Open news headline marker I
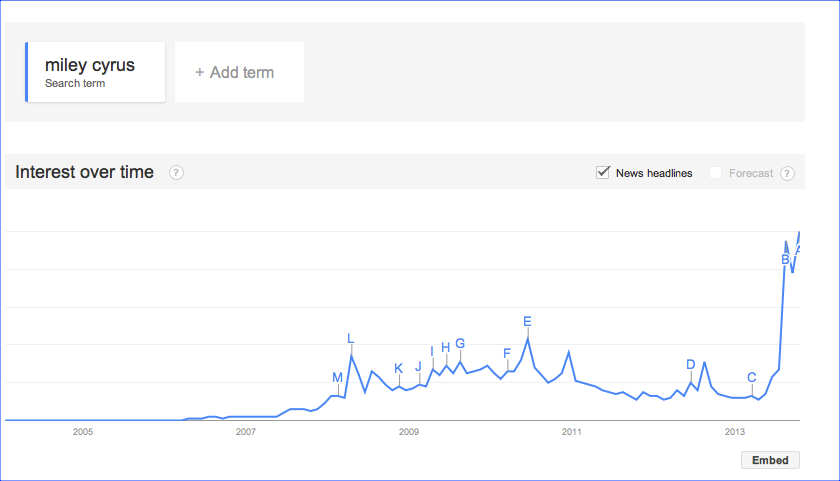 [x=432, y=351]
